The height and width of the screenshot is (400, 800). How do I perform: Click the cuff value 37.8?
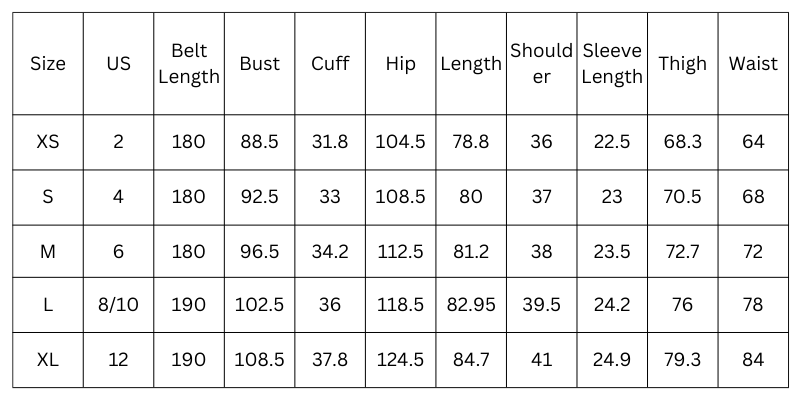[330, 359]
